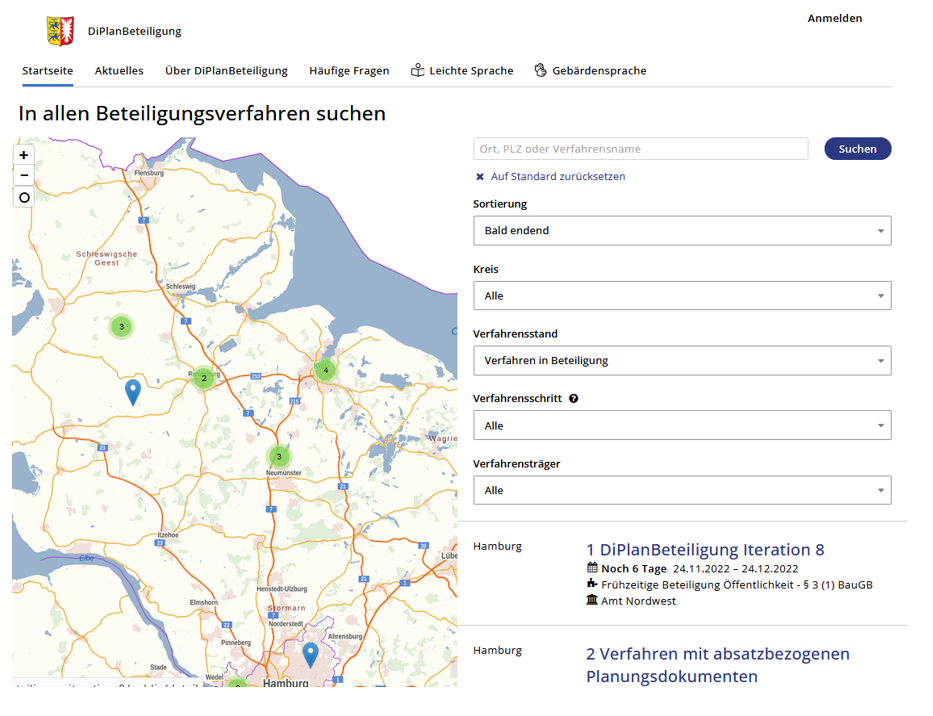Switch to Leichte Sprache
The image size is (933, 716).
462,71
